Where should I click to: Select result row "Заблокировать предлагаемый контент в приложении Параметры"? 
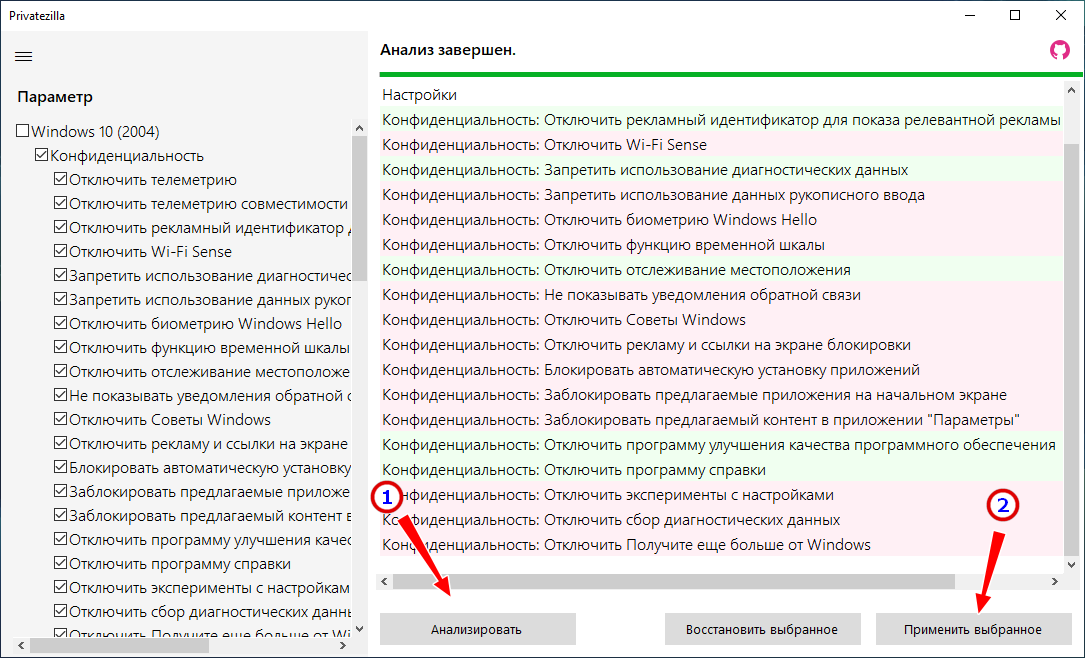[x=721, y=419]
